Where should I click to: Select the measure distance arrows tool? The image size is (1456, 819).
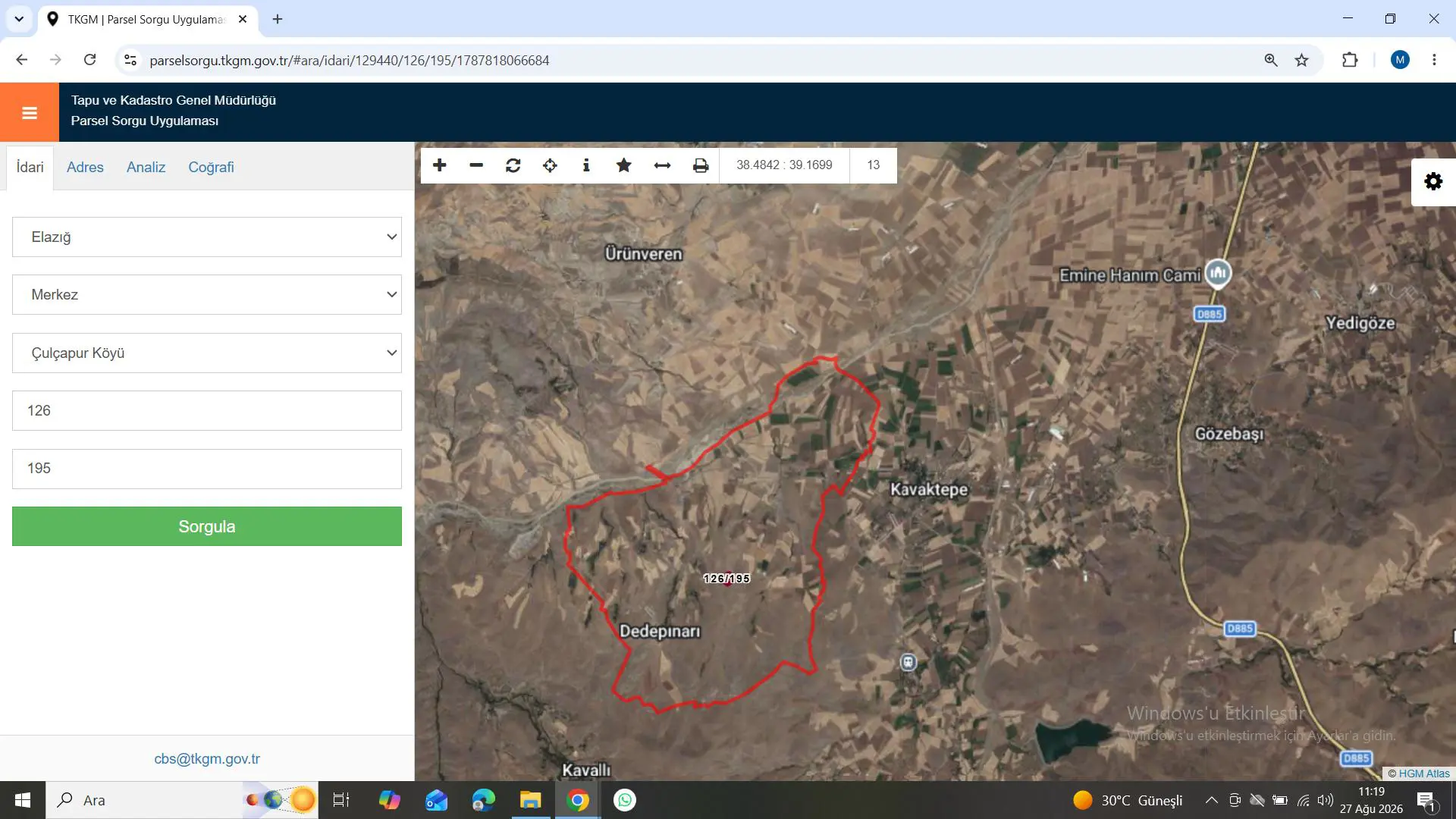[662, 165]
